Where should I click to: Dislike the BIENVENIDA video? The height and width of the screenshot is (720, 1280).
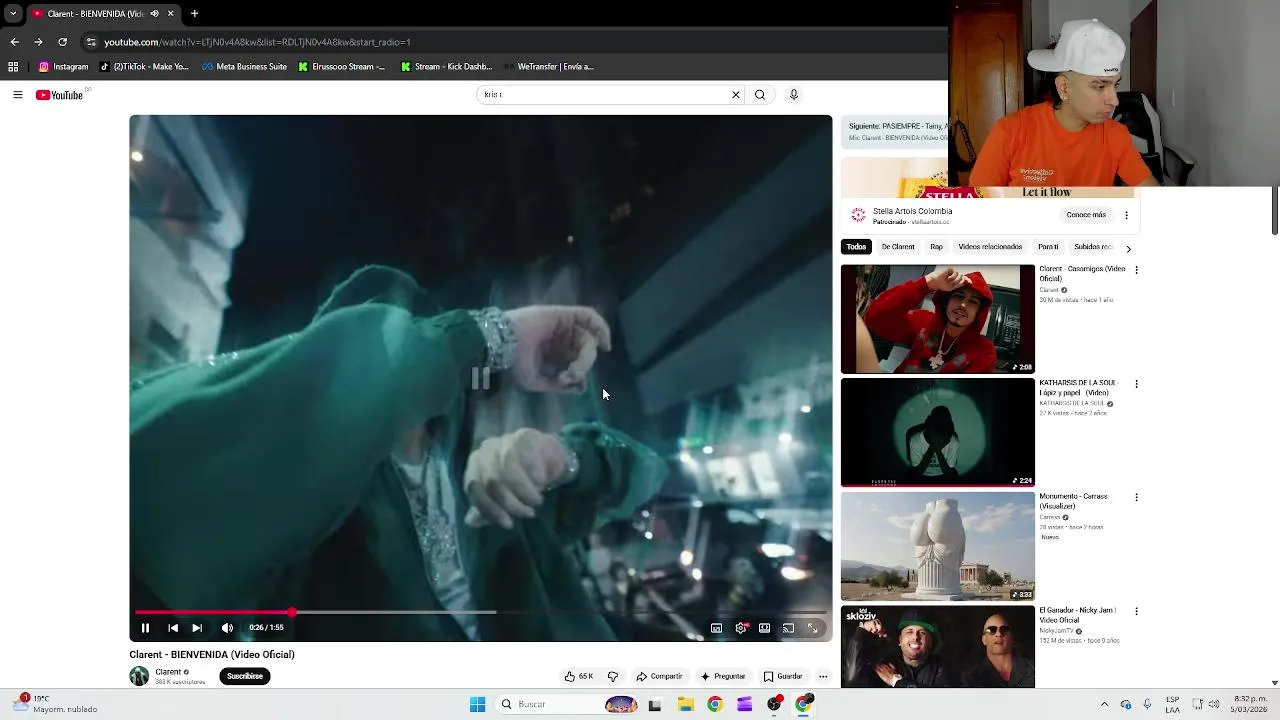tap(613, 676)
